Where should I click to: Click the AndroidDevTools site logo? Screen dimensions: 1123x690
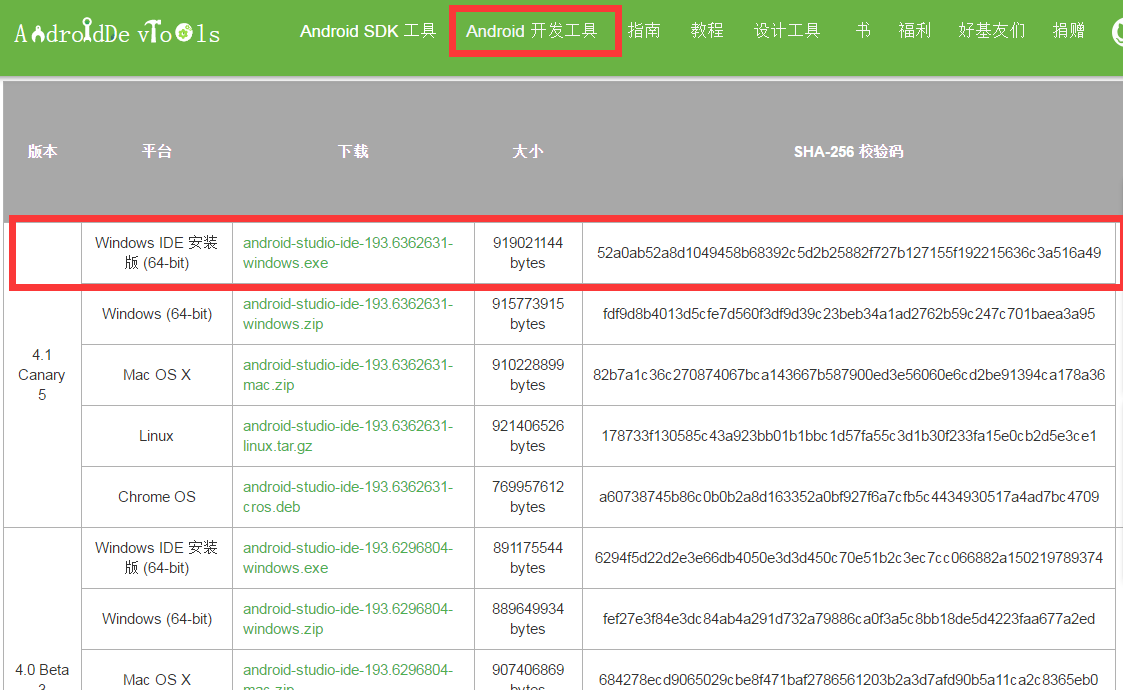tap(117, 32)
